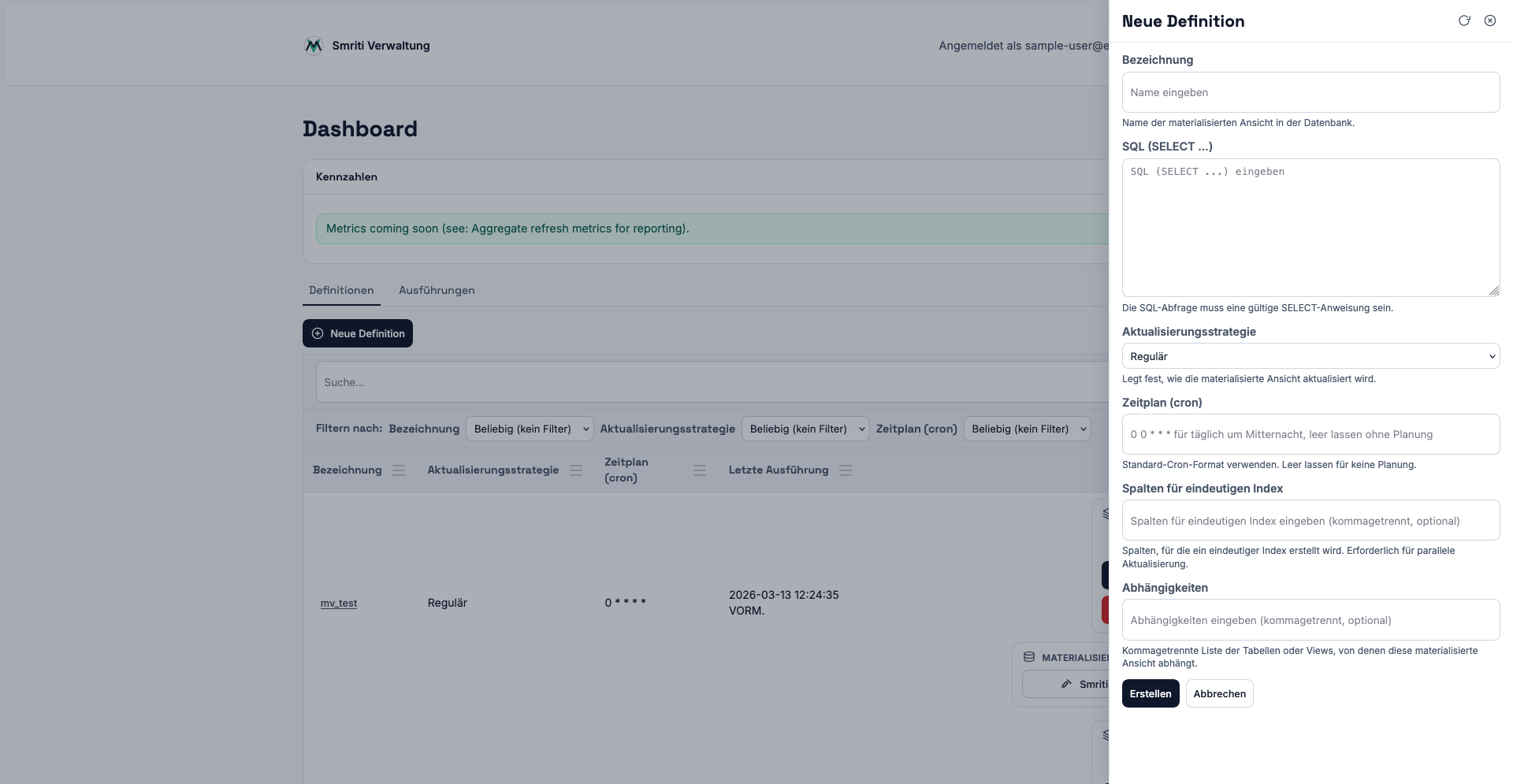Switch to the Ausführungen tab
Viewport: 1513px width, 784px height.
pos(437,291)
